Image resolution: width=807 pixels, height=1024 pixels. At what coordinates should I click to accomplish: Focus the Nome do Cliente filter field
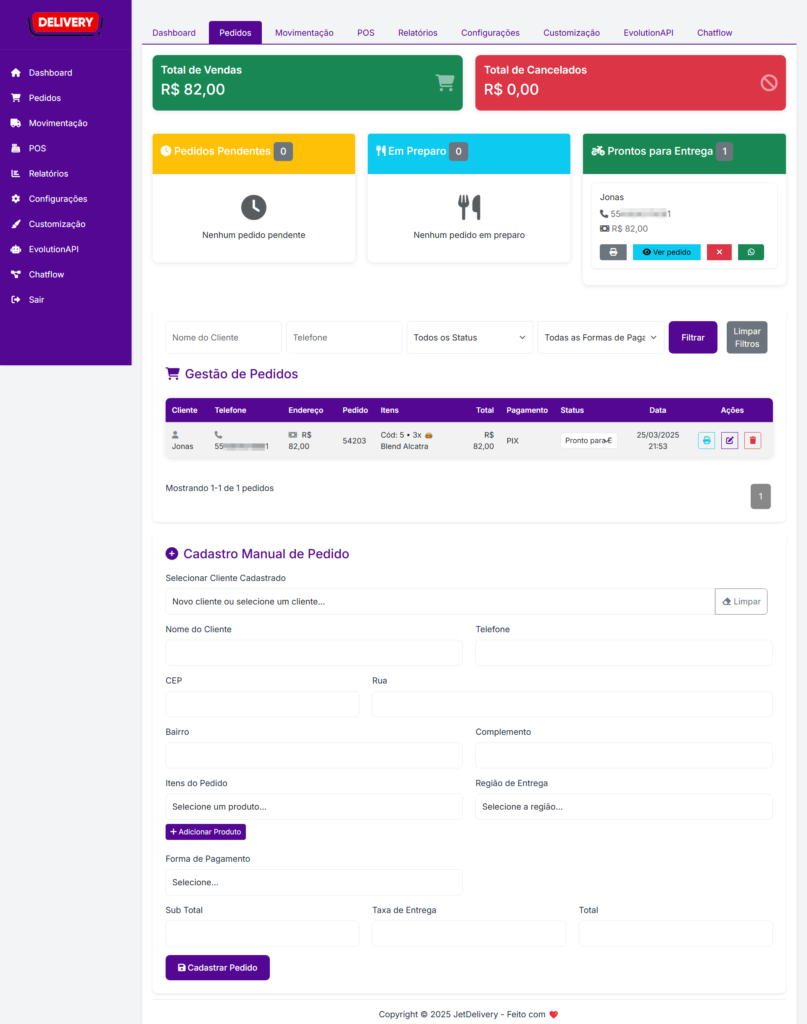(x=223, y=338)
